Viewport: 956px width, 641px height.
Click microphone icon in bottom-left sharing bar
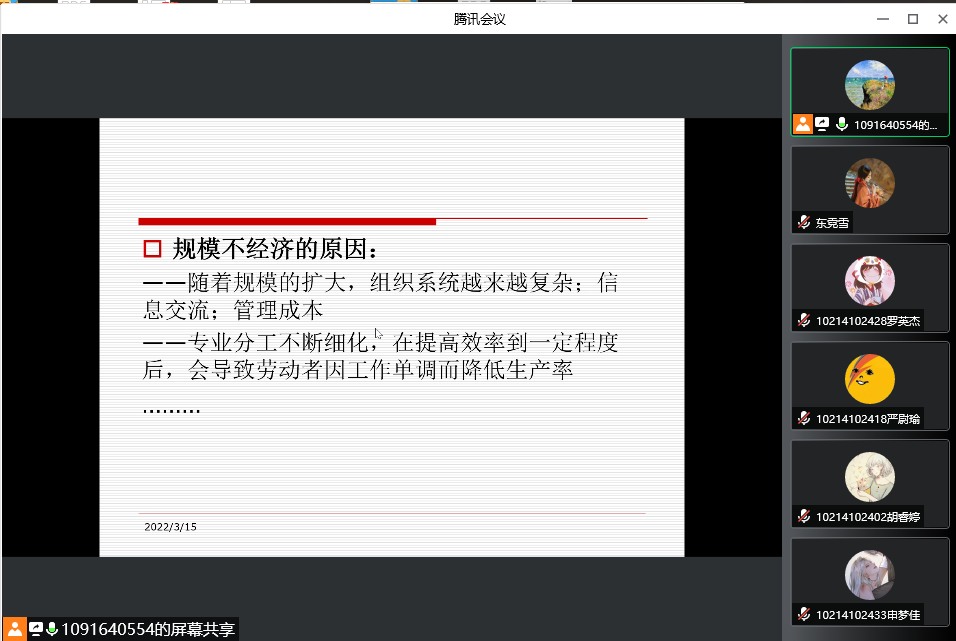coord(52,629)
